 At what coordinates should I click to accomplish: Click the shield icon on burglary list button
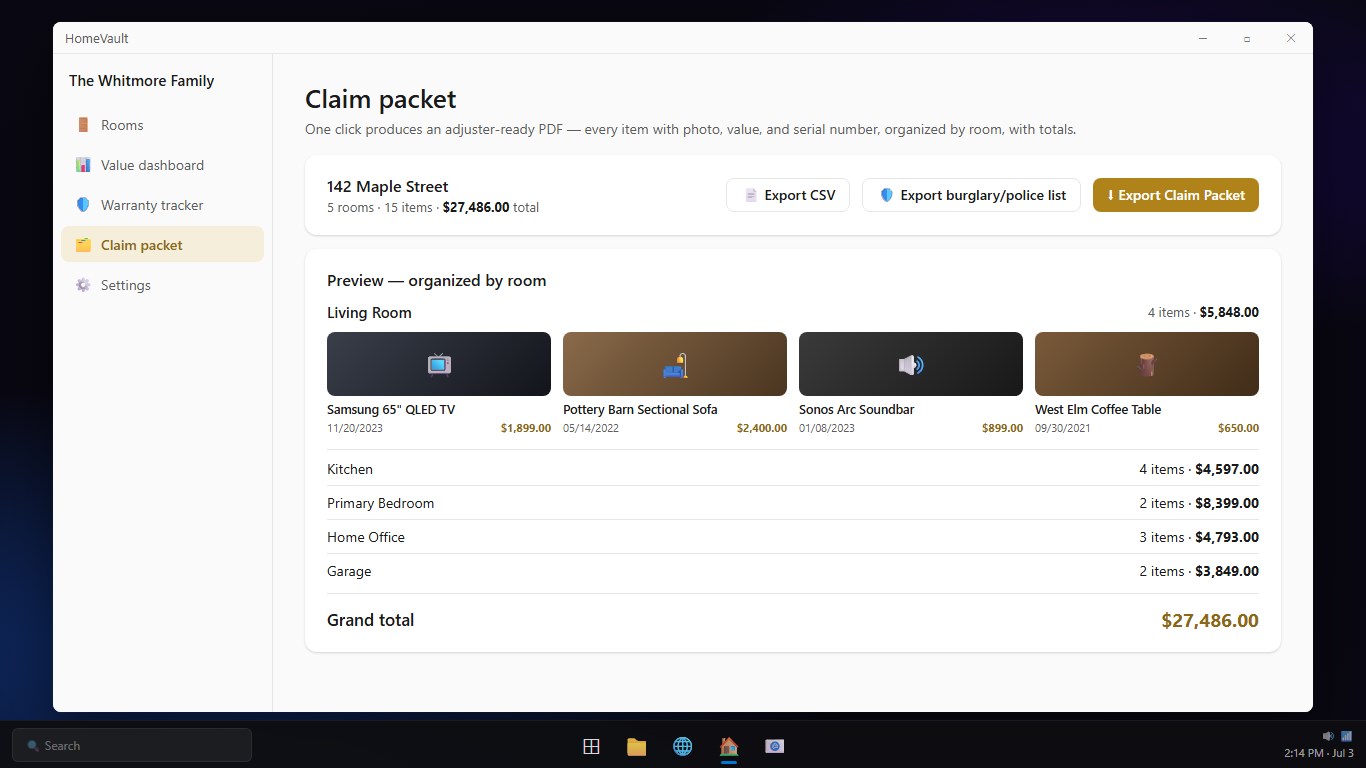coord(886,195)
